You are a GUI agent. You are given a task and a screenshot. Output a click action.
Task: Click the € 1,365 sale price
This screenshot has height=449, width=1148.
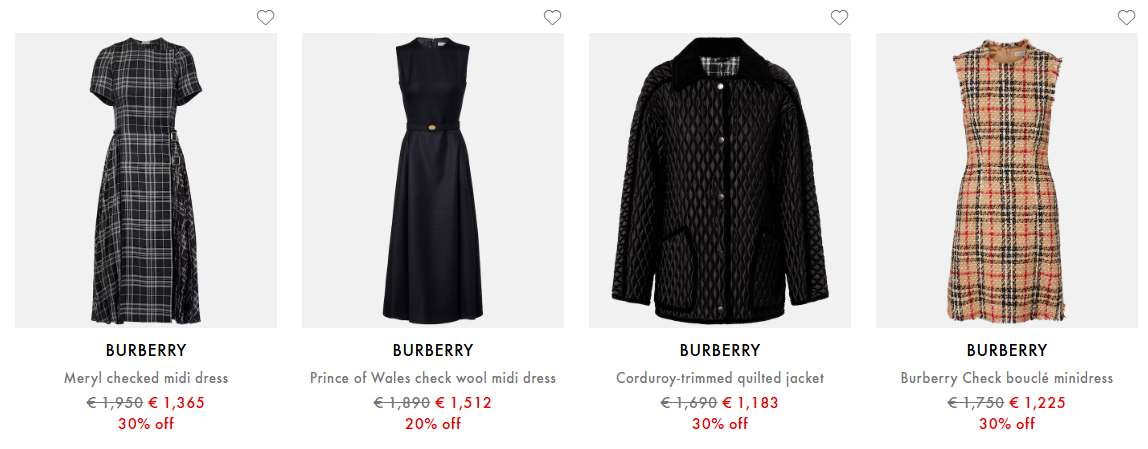point(176,403)
